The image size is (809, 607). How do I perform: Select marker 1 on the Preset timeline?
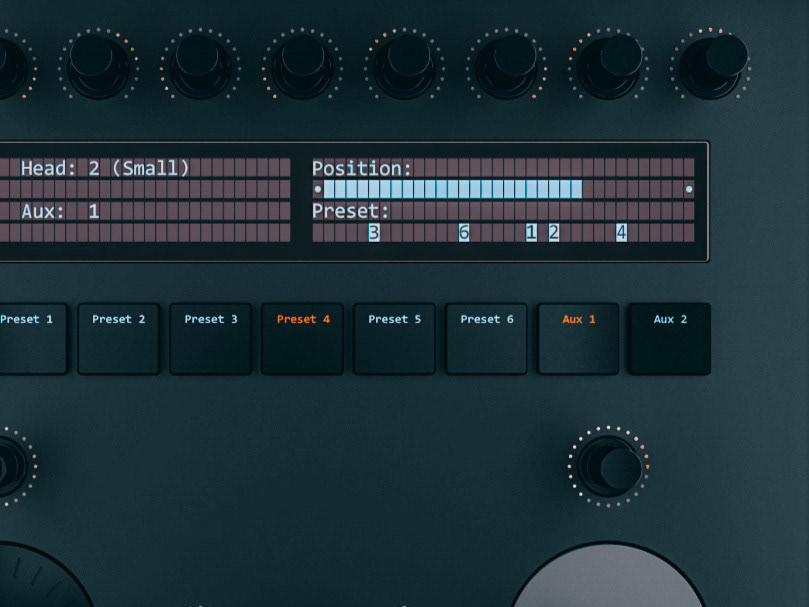tap(530, 232)
